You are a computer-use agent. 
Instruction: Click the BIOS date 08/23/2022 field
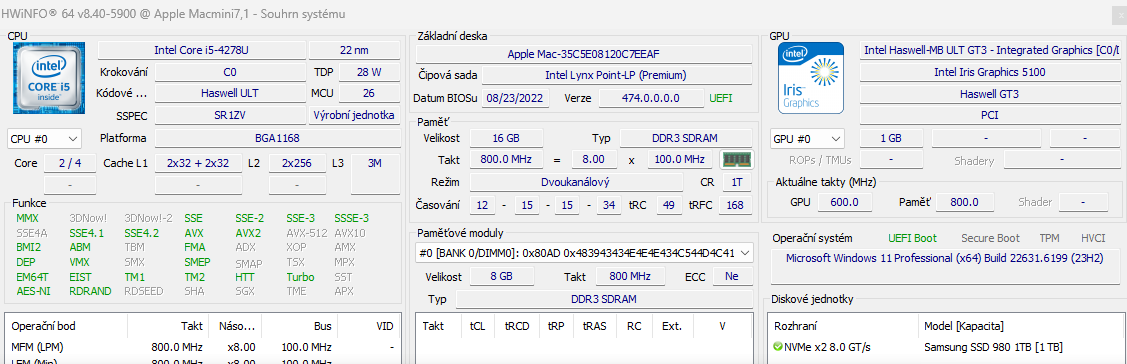(516, 98)
